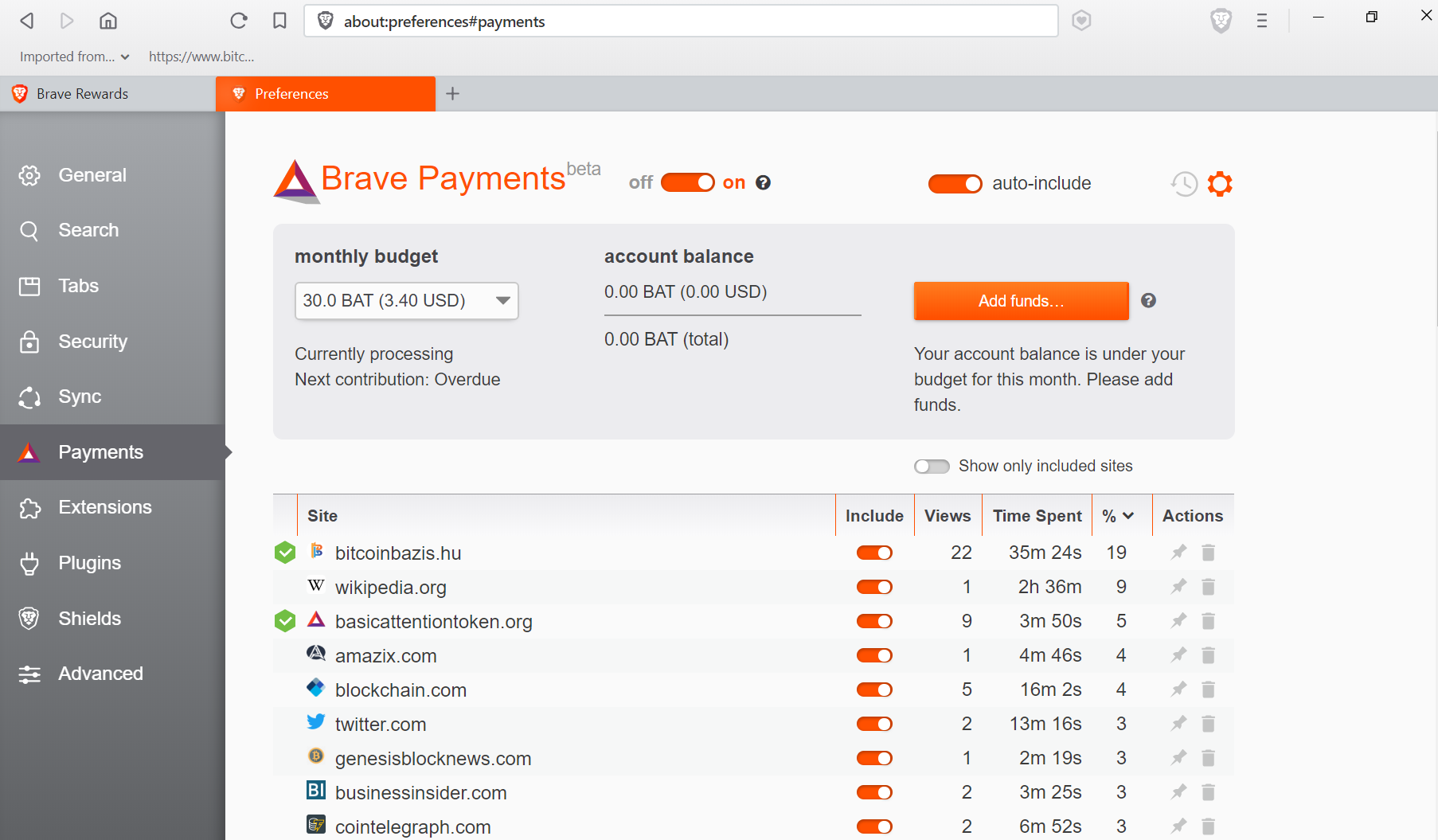
Task: Toggle include for bitcoinbazis.hu
Action: (x=874, y=553)
